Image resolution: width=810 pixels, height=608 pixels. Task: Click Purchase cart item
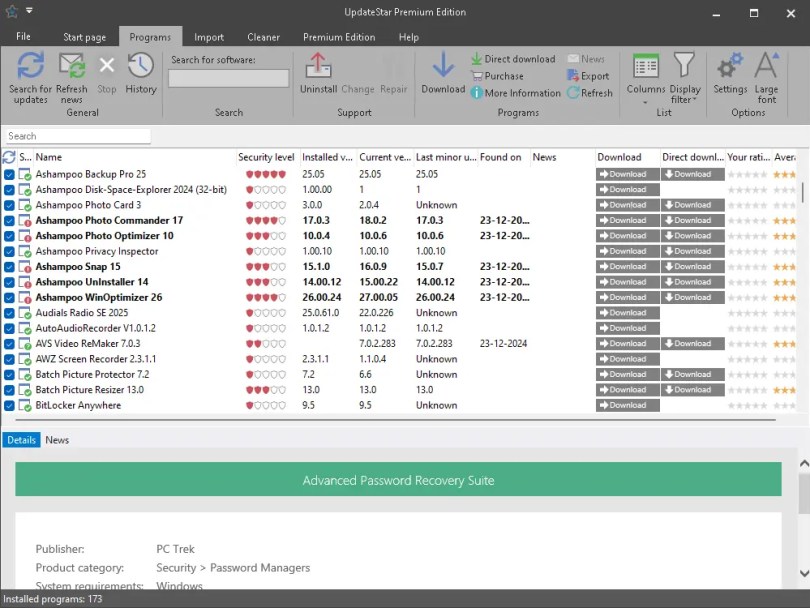(497, 76)
